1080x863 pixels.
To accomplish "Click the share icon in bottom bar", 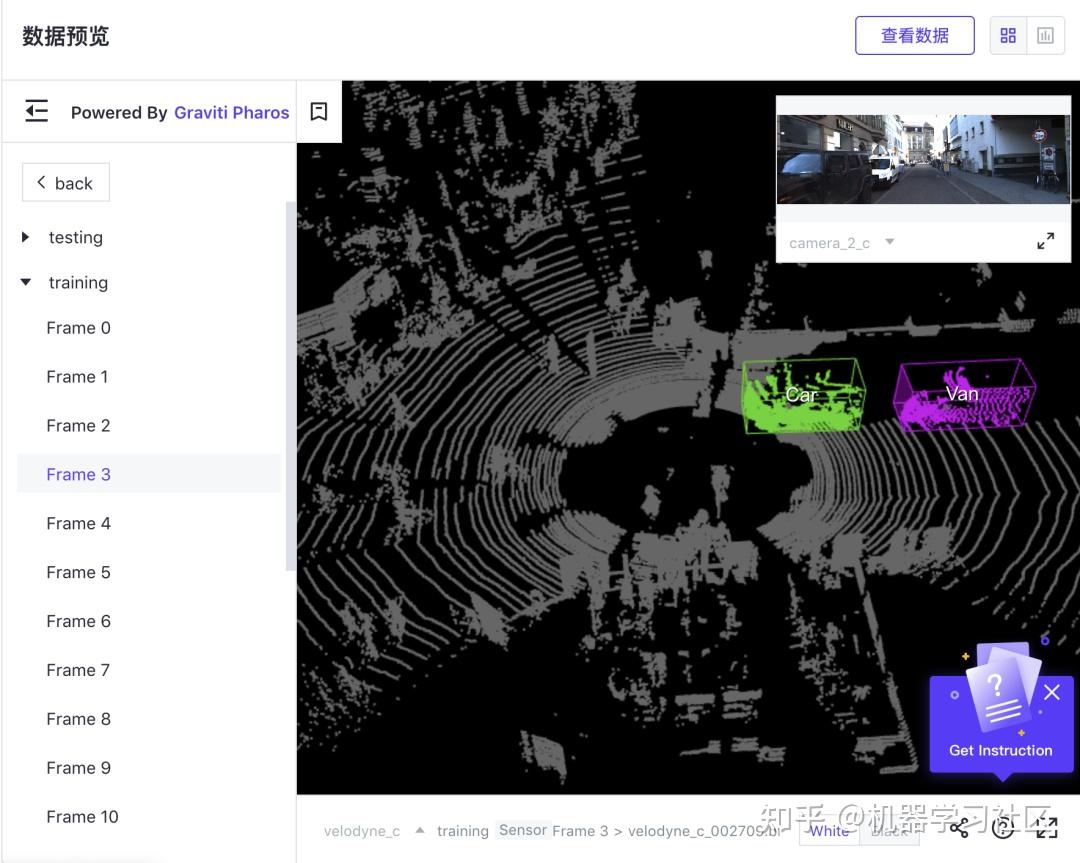I will [959, 828].
